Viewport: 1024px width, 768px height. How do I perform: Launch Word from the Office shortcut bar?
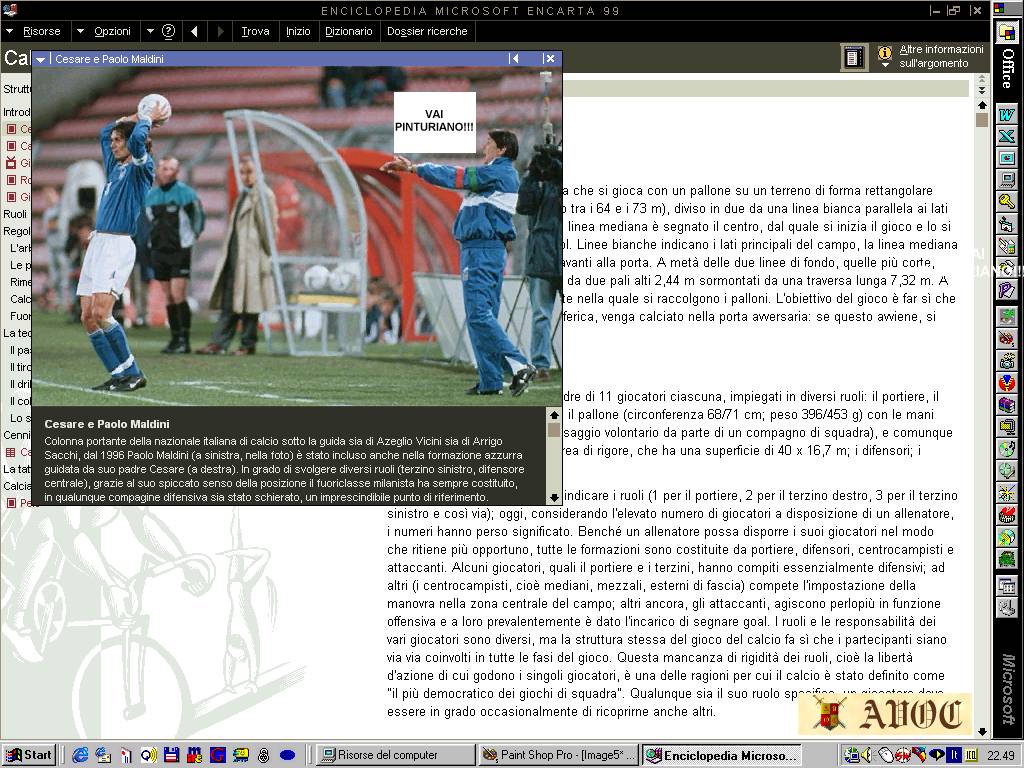[x=1006, y=115]
